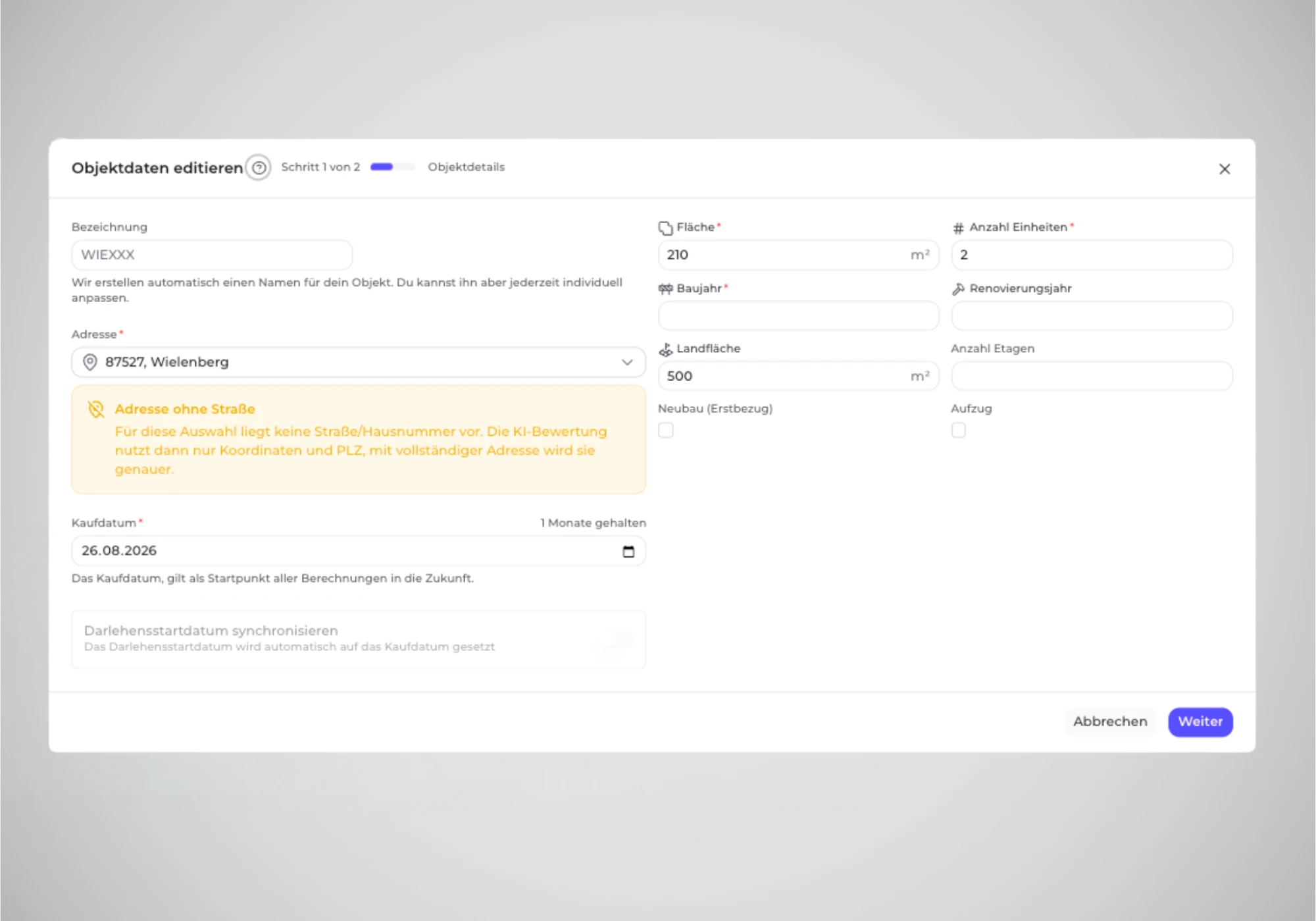Click the Landfläche field containing 500

point(798,376)
